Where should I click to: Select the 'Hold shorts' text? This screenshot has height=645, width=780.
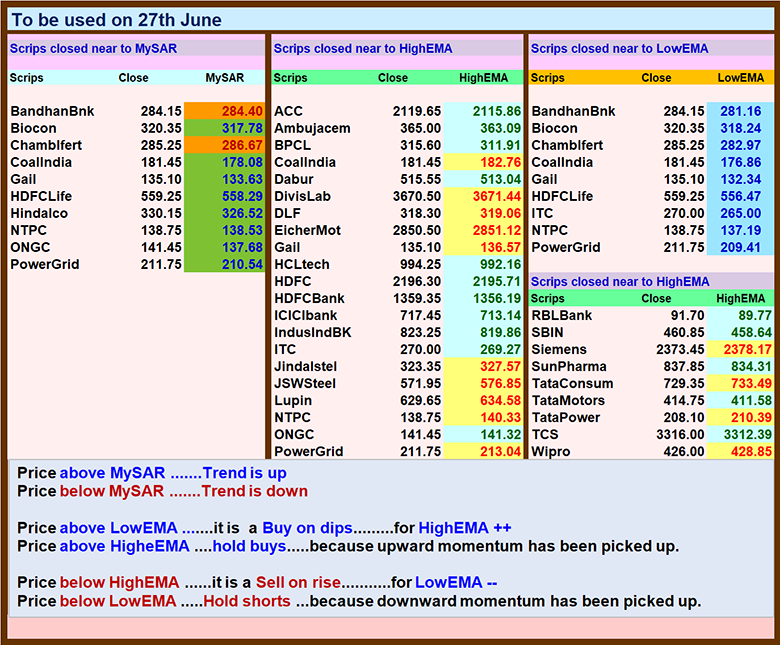[247, 601]
